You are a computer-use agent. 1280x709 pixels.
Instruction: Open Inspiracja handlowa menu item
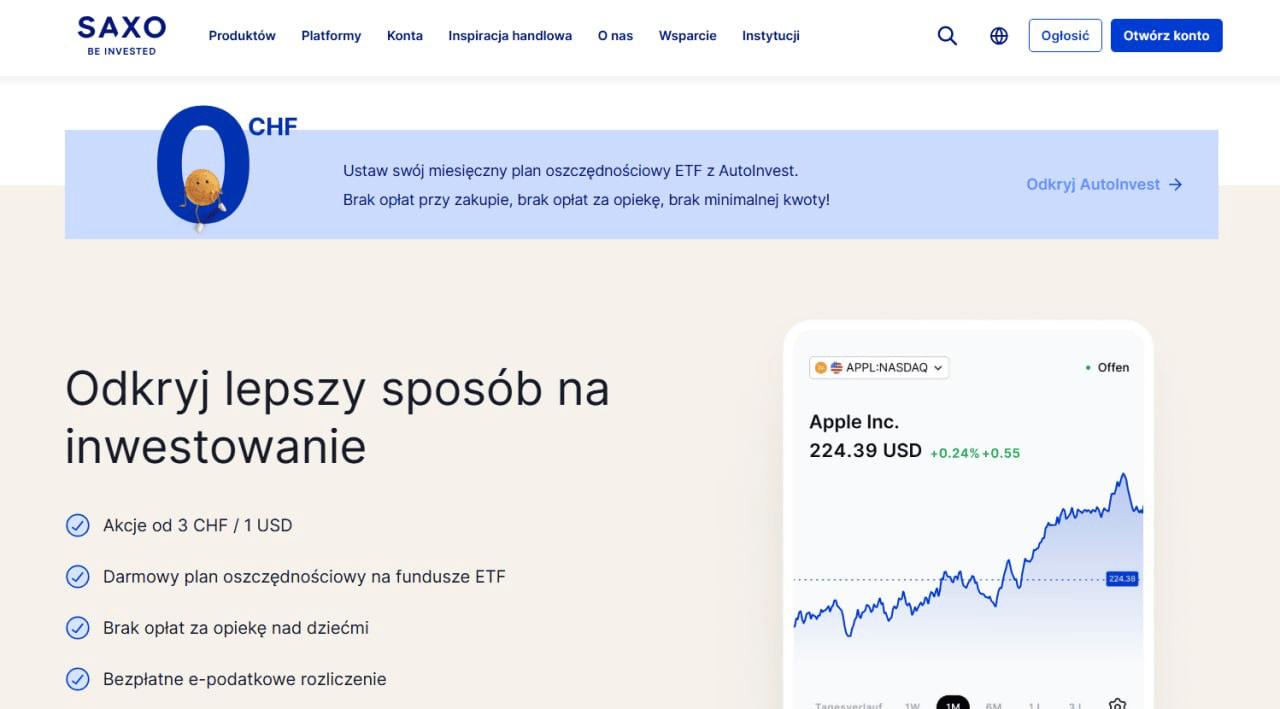[x=510, y=36]
